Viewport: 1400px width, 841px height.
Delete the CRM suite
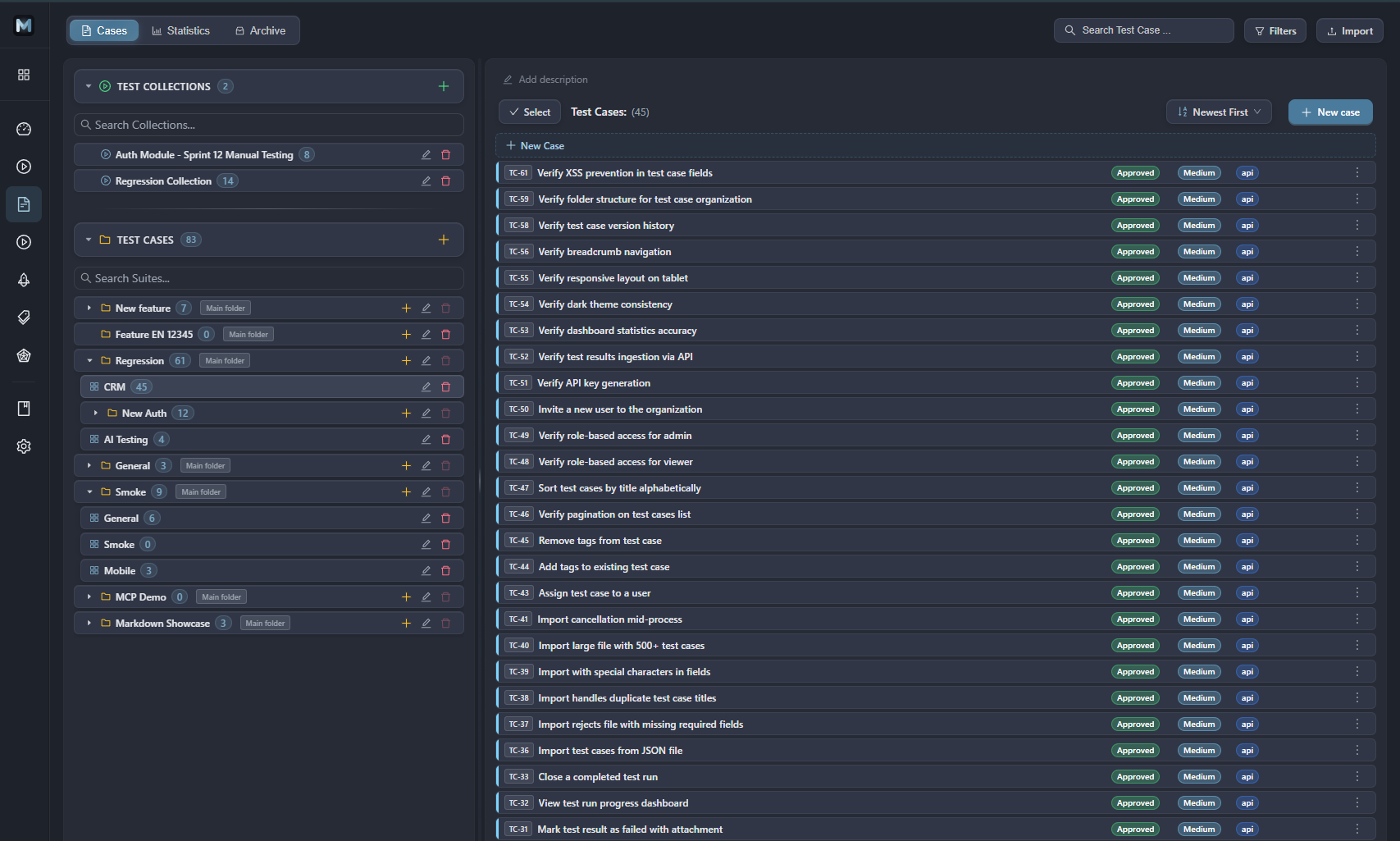pos(446,387)
